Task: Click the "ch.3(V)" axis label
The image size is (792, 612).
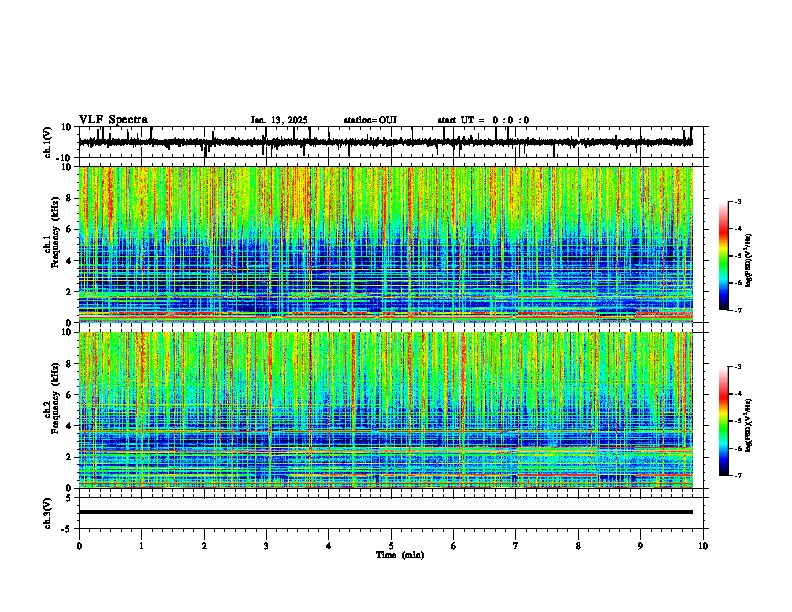Action: [x=48, y=513]
